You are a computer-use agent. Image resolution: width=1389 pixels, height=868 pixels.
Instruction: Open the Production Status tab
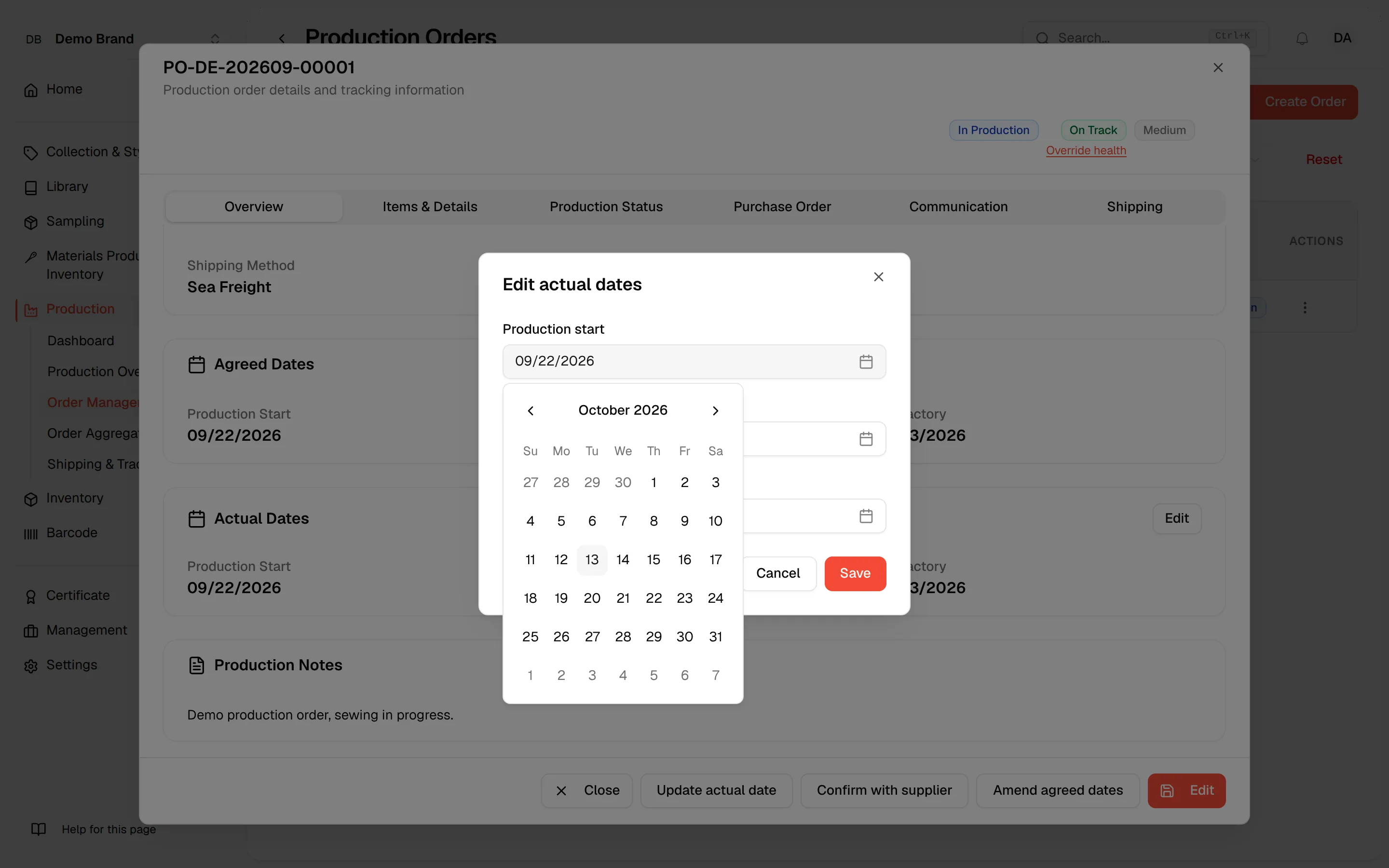(606, 207)
